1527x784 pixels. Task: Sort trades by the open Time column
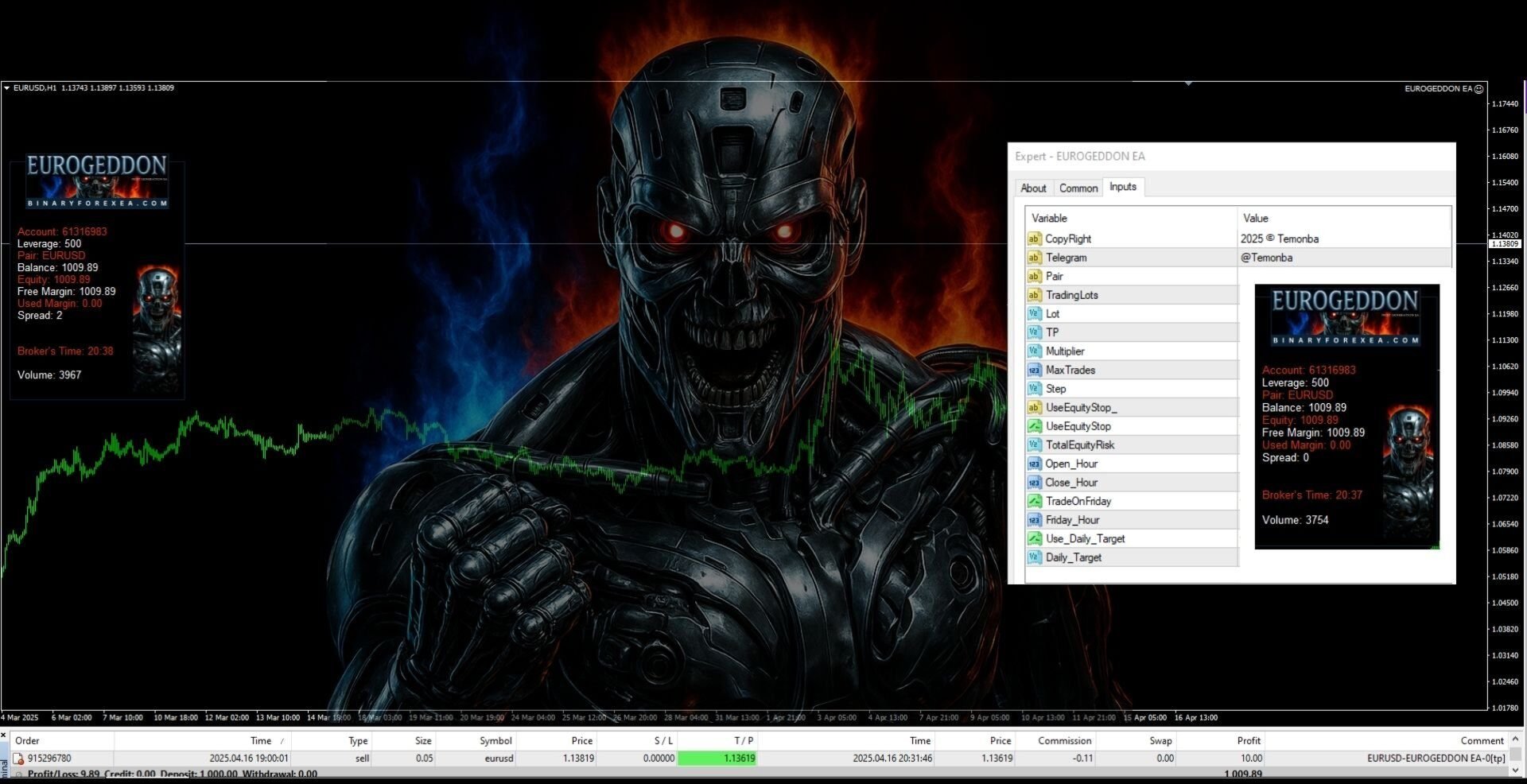click(x=203, y=740)
